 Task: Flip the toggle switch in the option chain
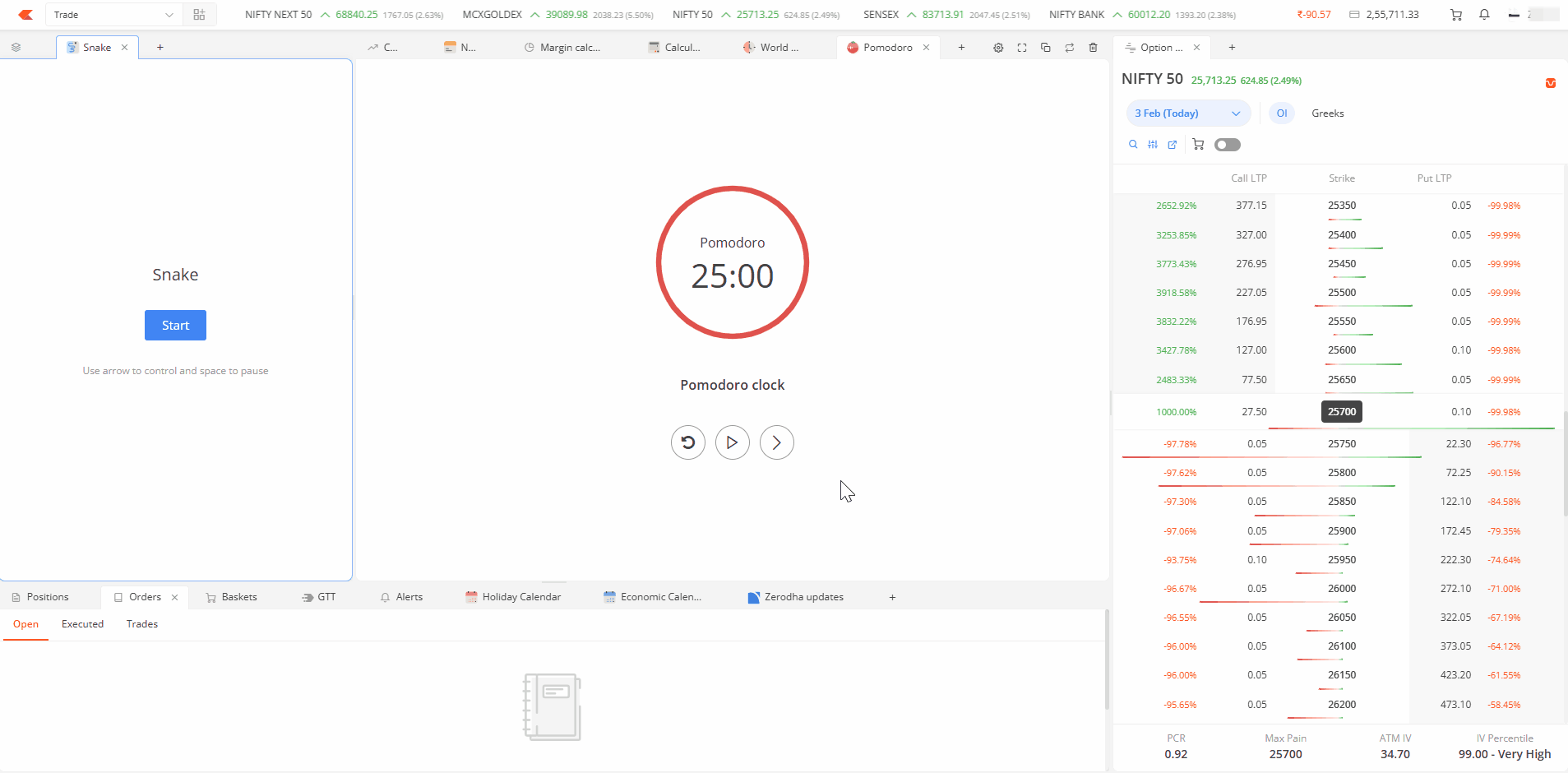(x=1228, y=144)
